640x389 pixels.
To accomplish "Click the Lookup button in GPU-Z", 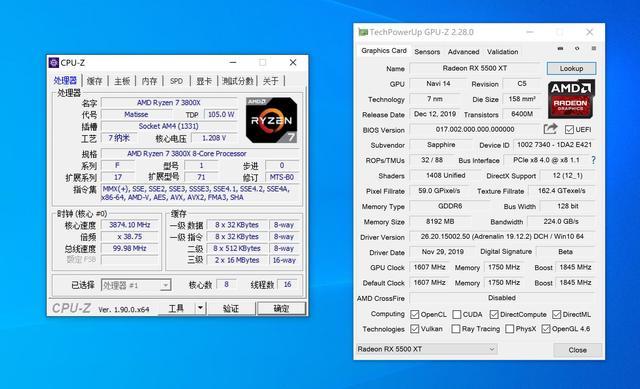I will pyautogui.click(x=571, y=68).
